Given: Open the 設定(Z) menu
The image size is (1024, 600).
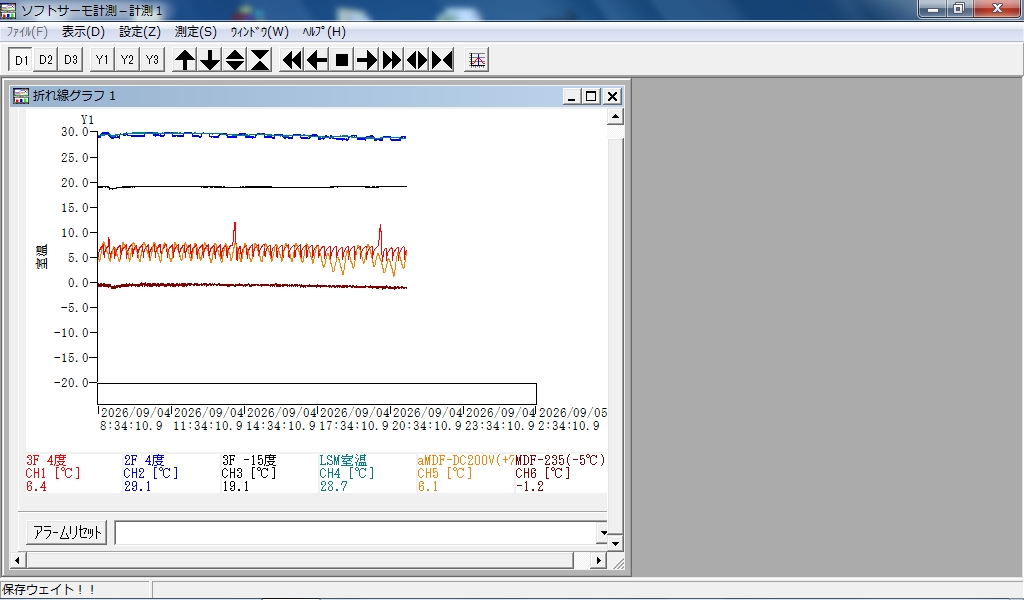Looking at the screenshot, I should 140,31.
